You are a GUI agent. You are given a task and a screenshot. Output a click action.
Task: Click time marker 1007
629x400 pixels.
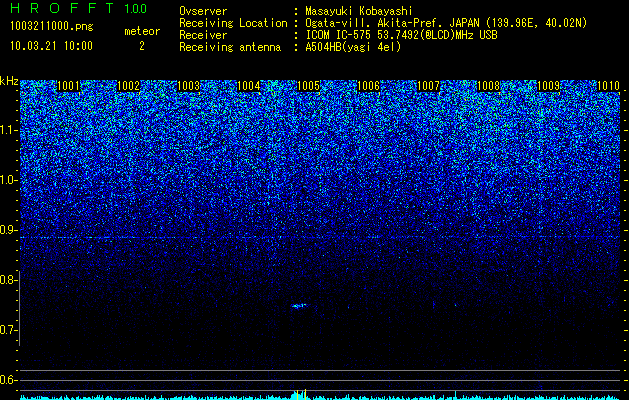pyautogui.click(x=428, y=86)
